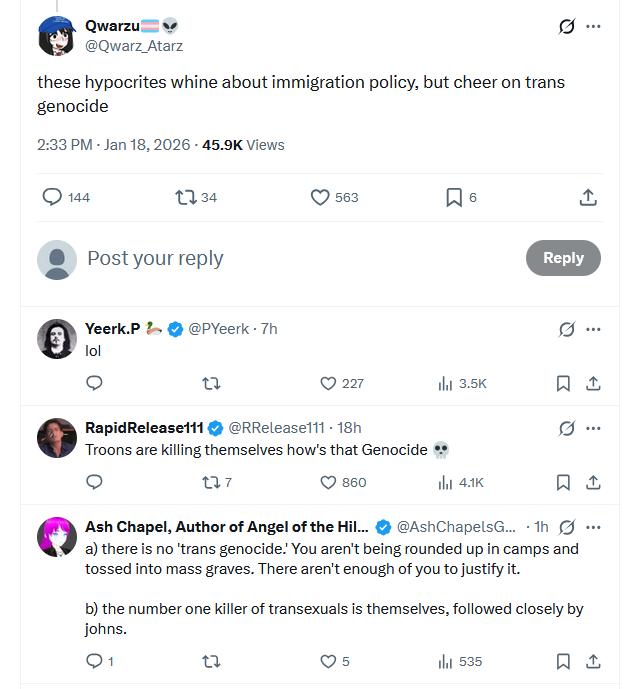Open the @RRelease111 handle link

click(277, 428)
